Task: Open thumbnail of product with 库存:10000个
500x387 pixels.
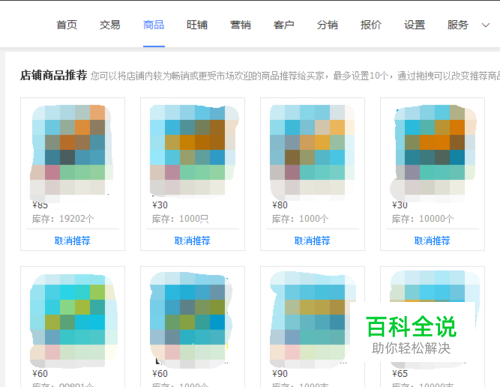Action: coord(433,152)
